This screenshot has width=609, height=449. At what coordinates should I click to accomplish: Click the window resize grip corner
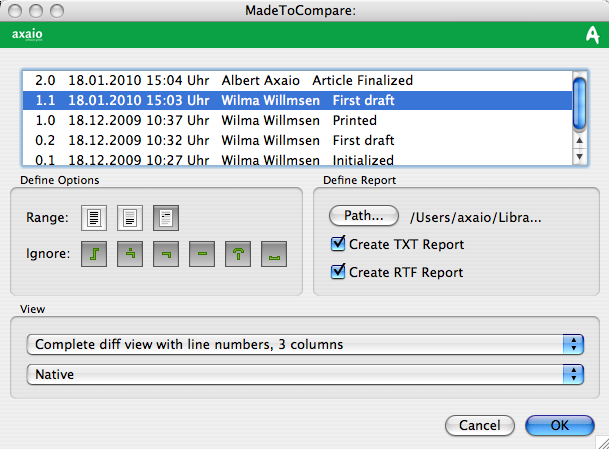tap(602, 442)
